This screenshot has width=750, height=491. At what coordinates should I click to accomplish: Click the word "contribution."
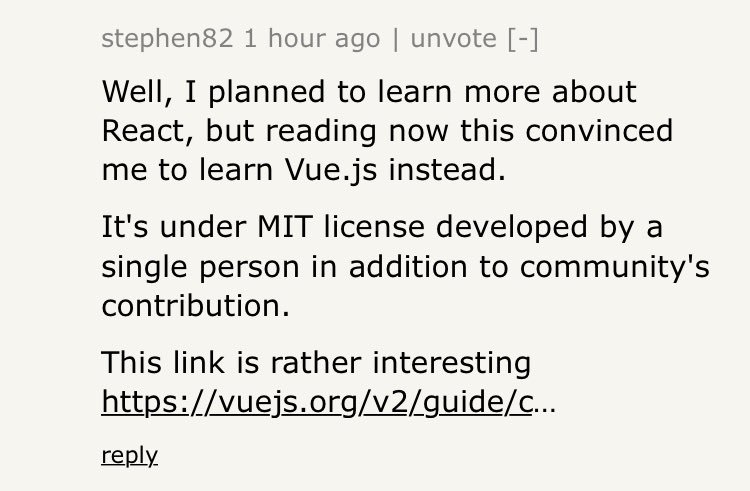pos(195,305)
